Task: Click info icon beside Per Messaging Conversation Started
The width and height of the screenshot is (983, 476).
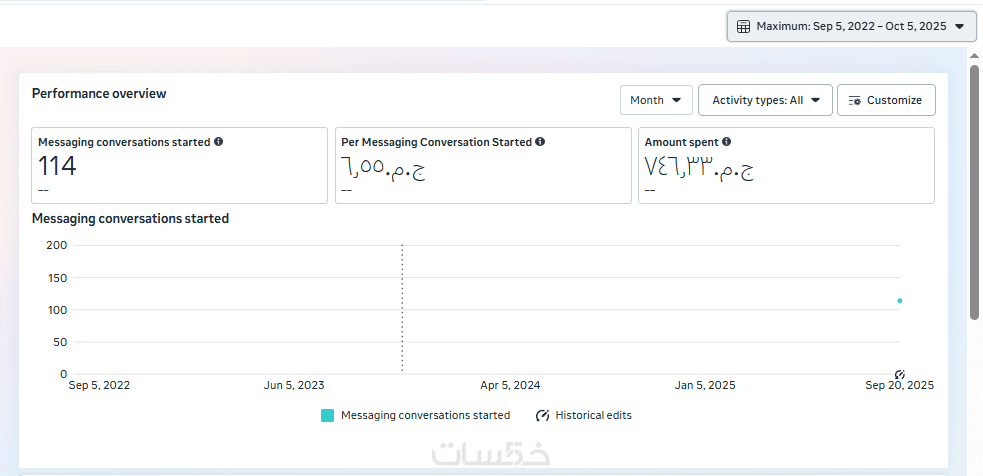Action: click(540, 142)
